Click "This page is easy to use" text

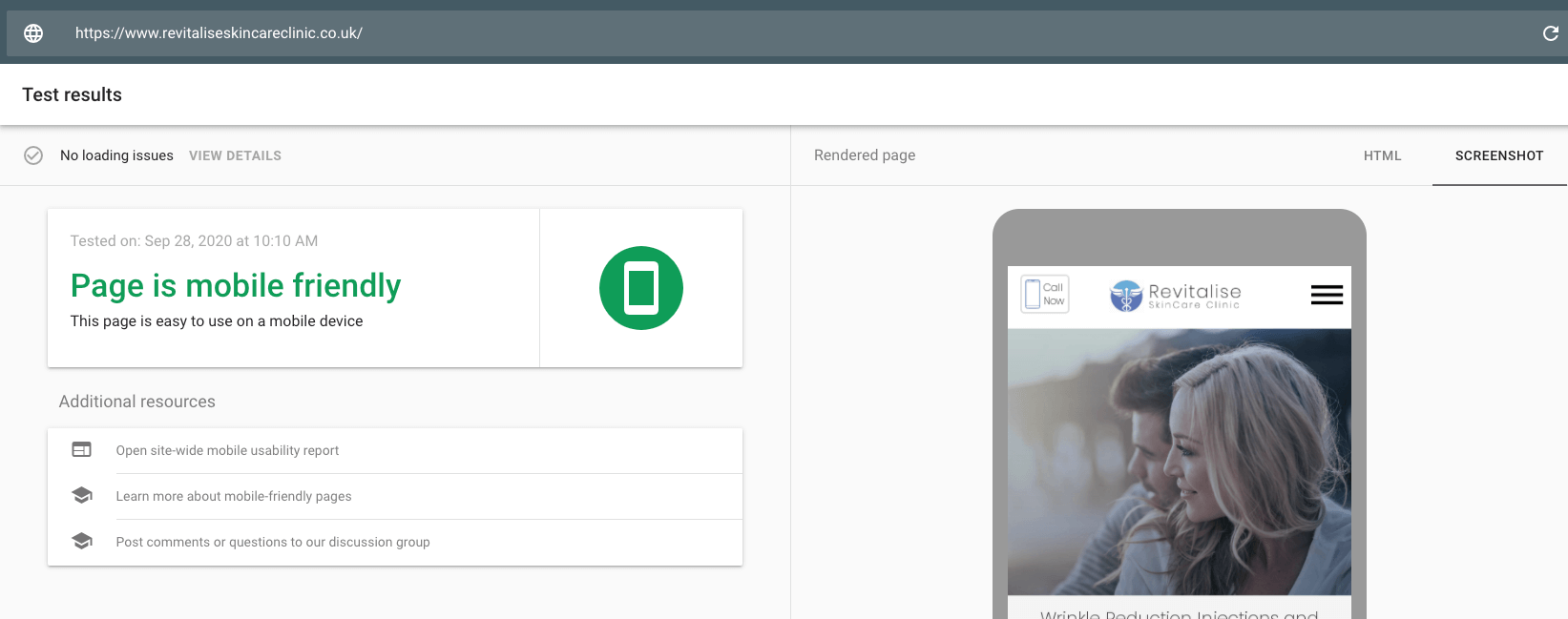click(217, 321)
